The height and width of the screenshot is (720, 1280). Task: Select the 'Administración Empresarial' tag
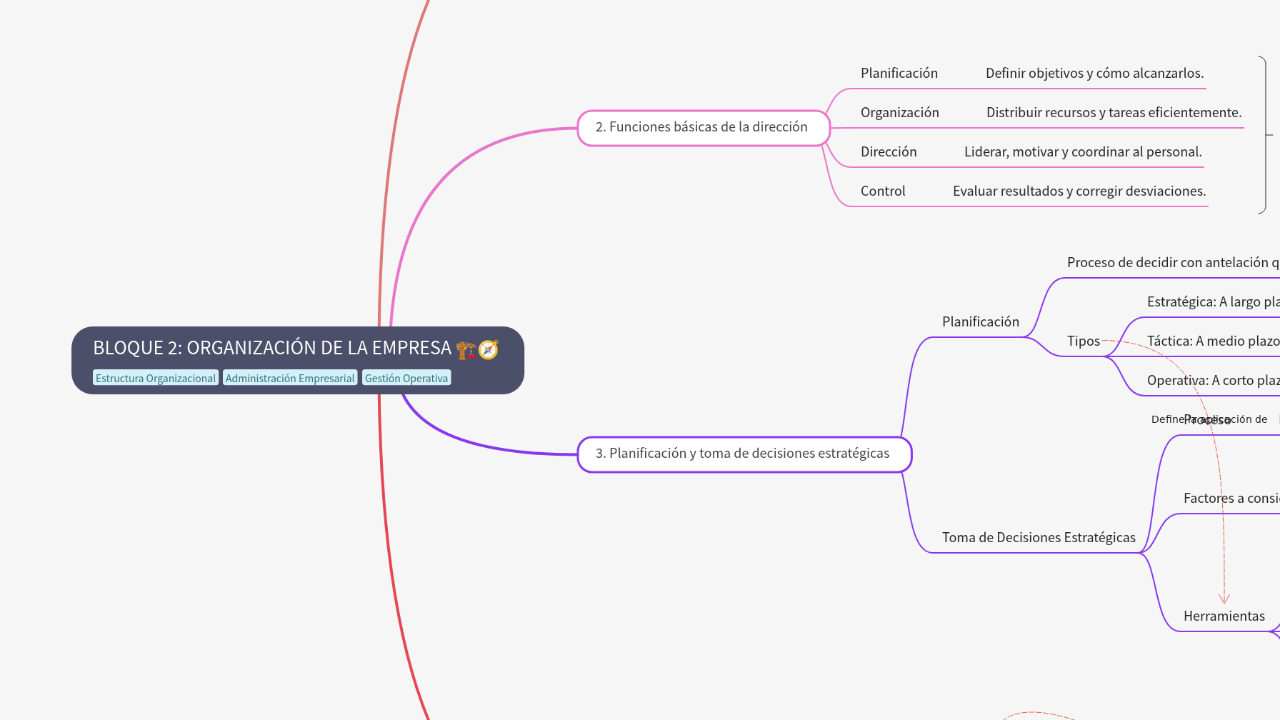pyautogui.click(x=289, y=377)
